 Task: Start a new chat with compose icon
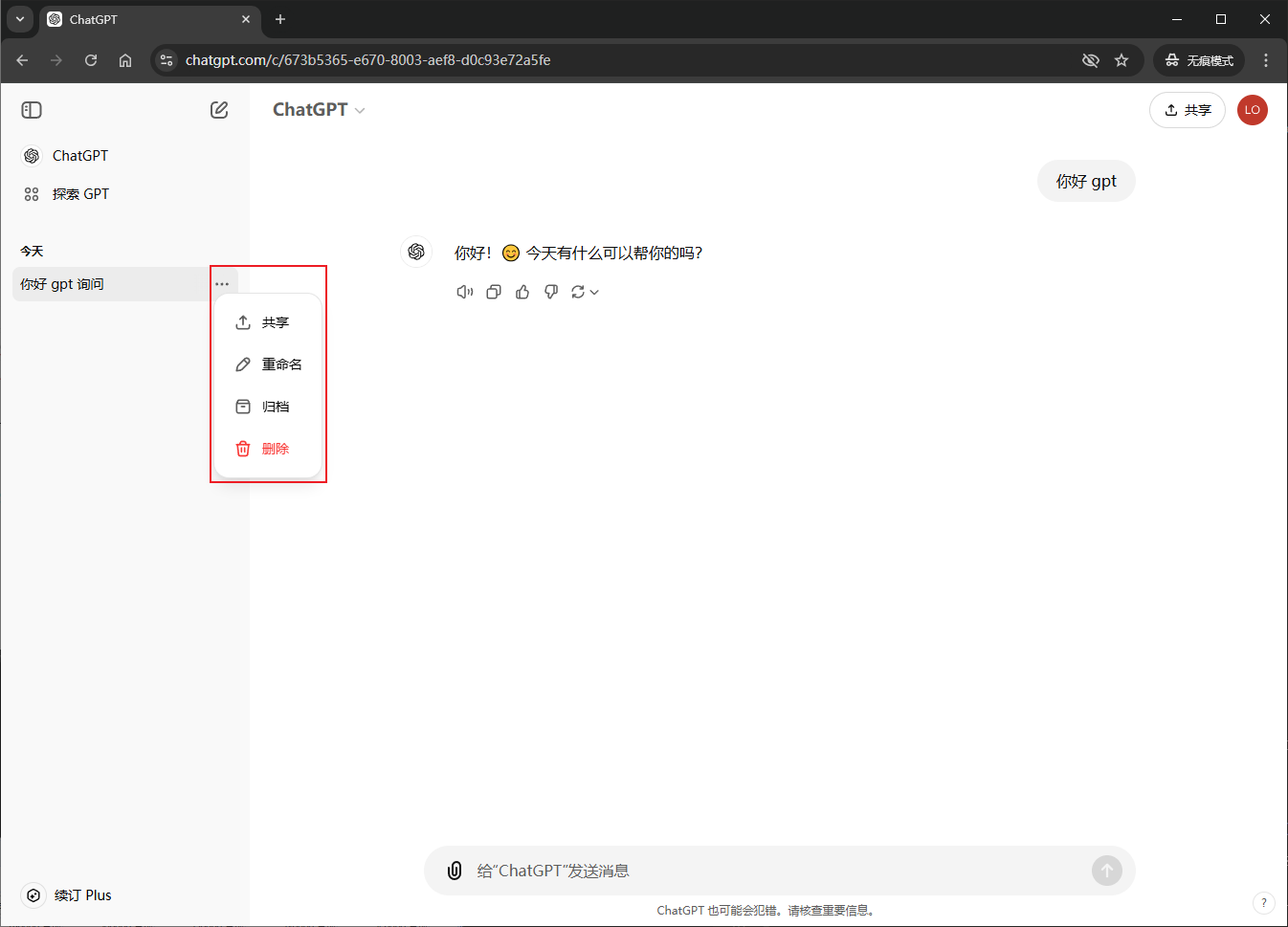coord(219,110)
